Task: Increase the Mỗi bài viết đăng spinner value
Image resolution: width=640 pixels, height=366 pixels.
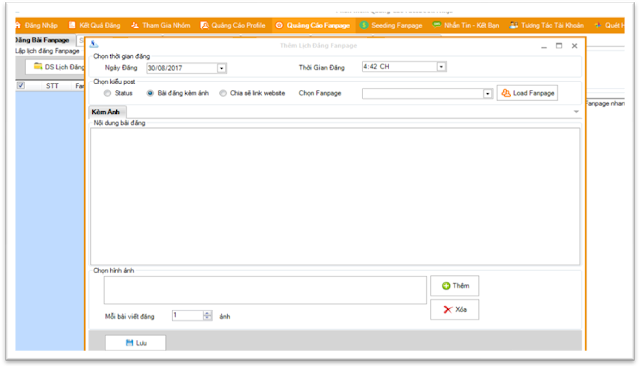Action: (207, 313)
